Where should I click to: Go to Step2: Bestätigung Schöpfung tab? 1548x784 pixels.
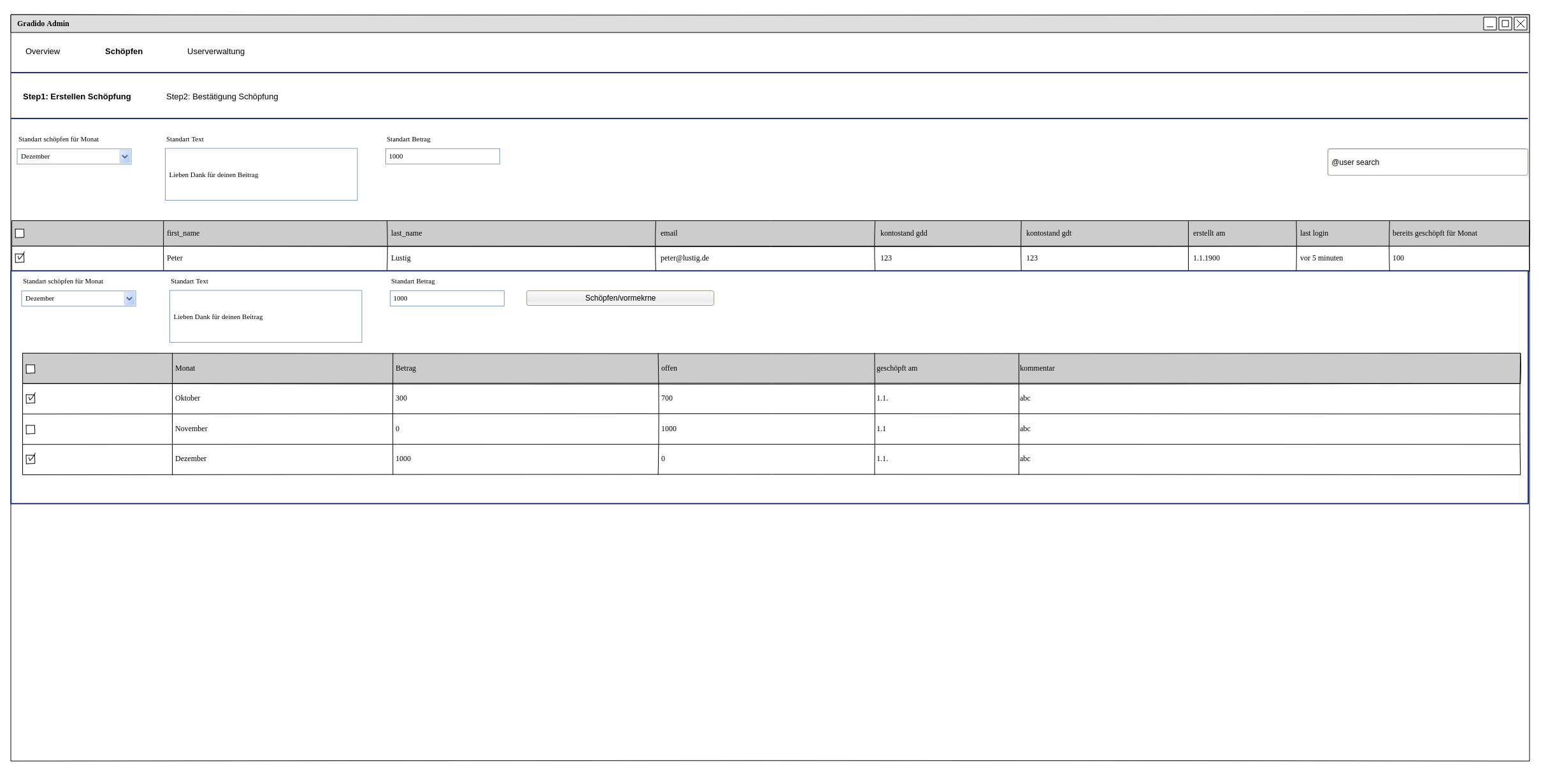(222, 97)
